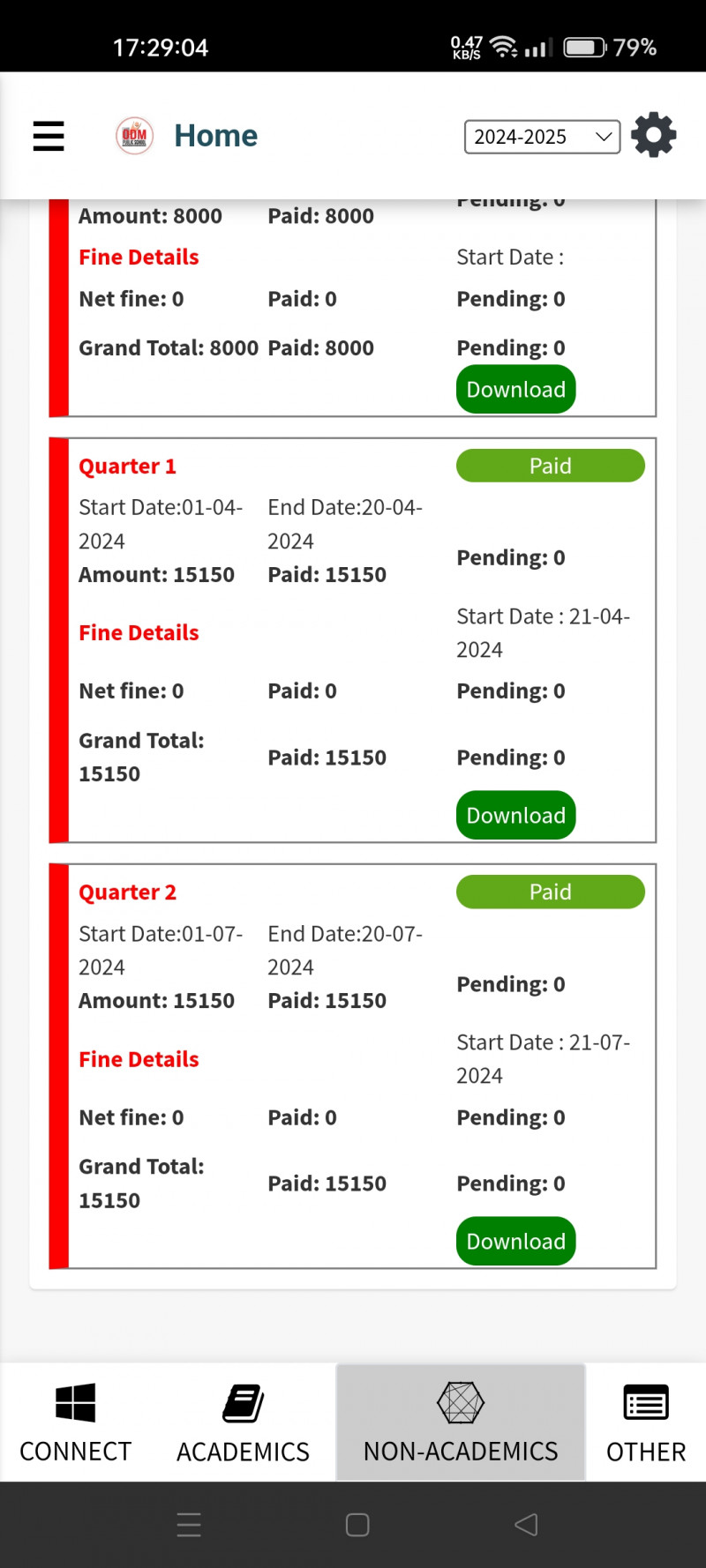The height and width of the screenshot is (1568, 706).
Task: Click the Home title link
Action: tap(215, 136)
